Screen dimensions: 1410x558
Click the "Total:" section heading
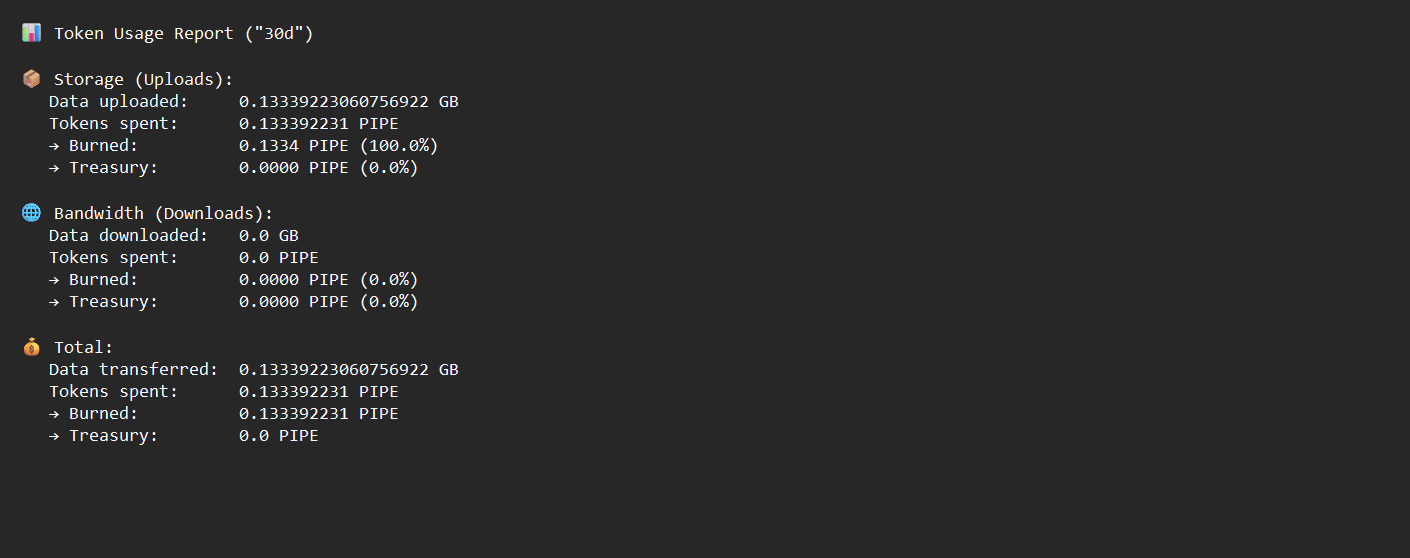click(84, 348)
